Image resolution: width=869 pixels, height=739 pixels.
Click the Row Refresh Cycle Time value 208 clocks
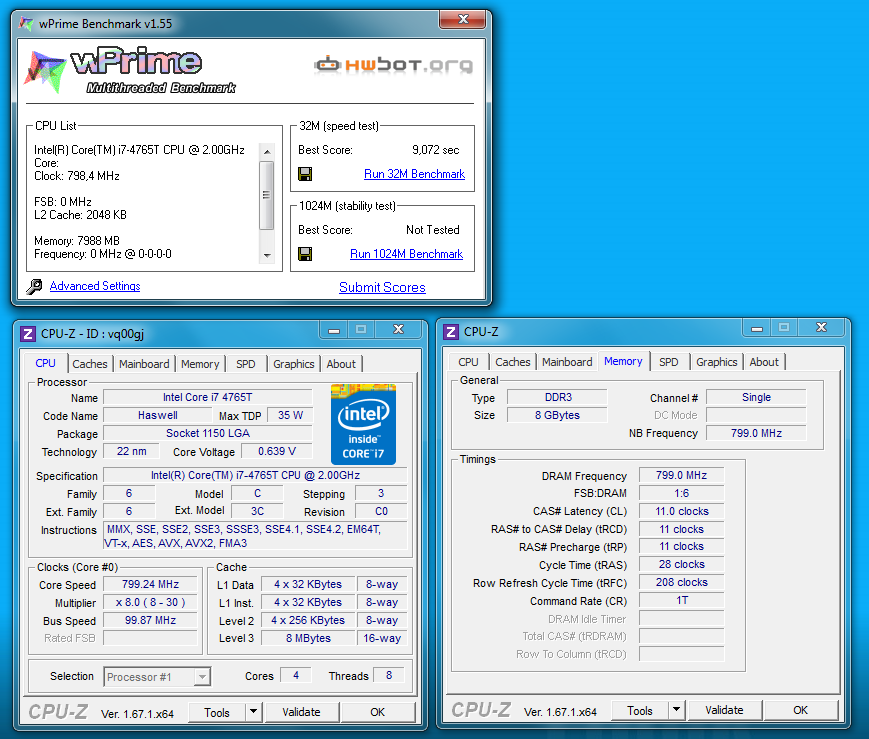pyautogui.click(x=682, y=583)
